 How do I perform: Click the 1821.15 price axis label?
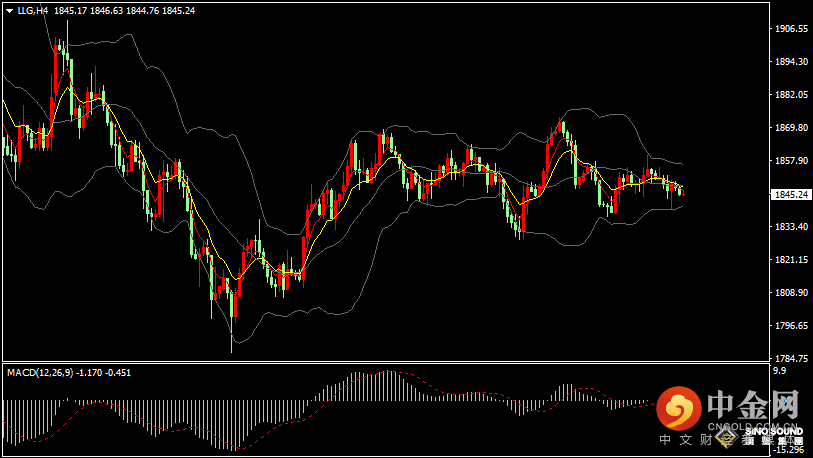[791, 259]
